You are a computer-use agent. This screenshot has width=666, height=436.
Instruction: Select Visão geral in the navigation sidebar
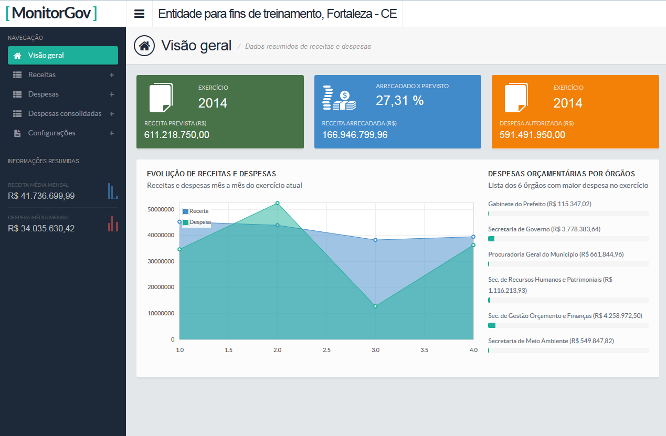tap(62, 56)
